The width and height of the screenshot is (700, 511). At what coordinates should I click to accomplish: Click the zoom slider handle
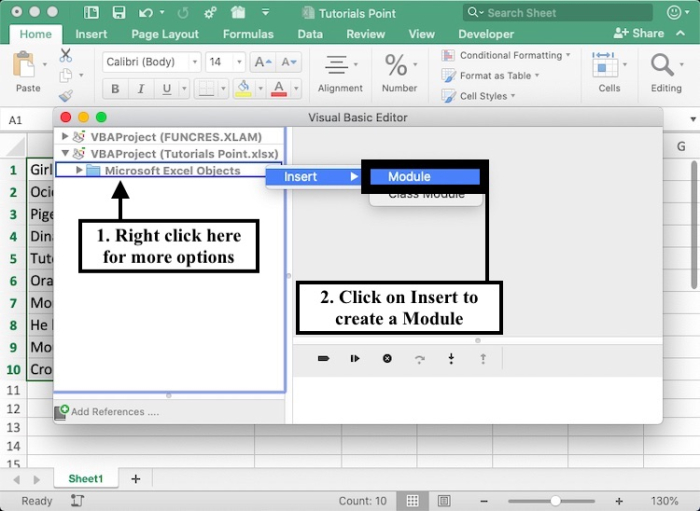555,501
